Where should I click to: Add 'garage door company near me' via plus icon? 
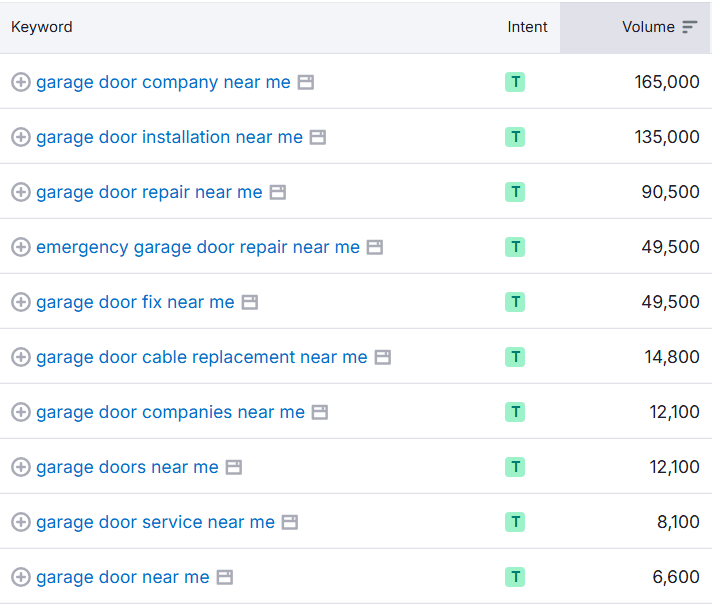tap(21, 82)
